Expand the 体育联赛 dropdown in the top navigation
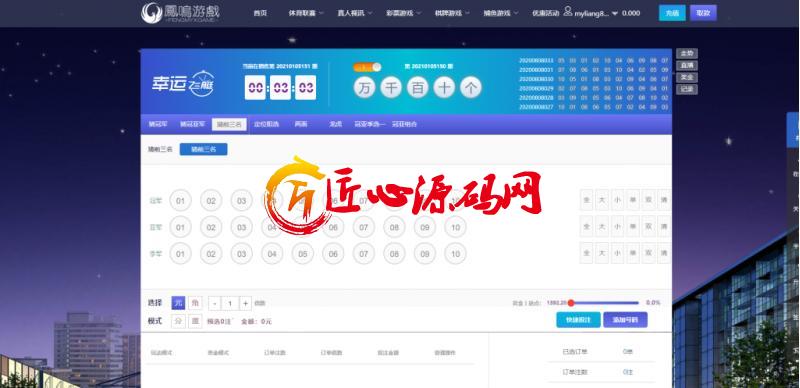 [306, 13]
